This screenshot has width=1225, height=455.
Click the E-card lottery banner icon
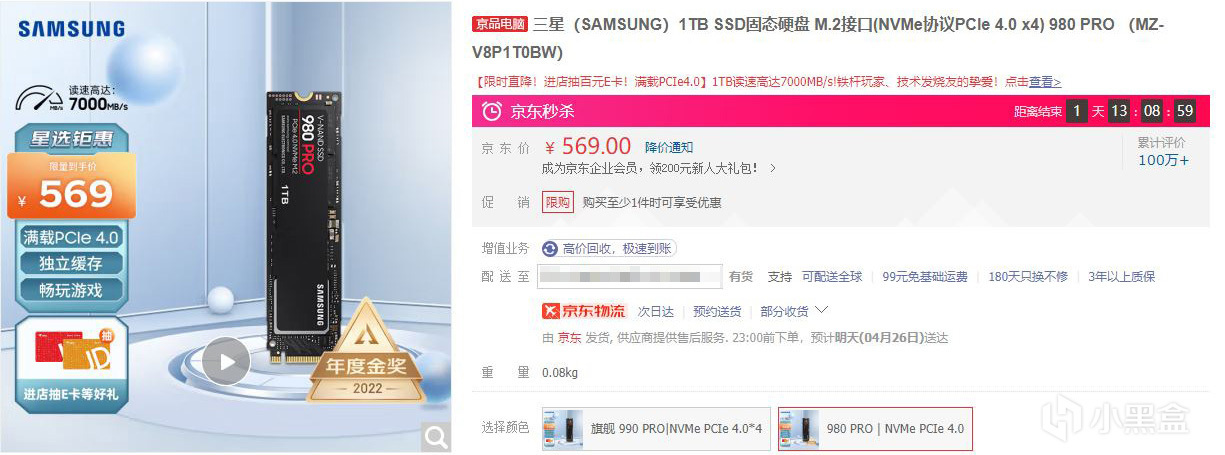pos(70,358)
